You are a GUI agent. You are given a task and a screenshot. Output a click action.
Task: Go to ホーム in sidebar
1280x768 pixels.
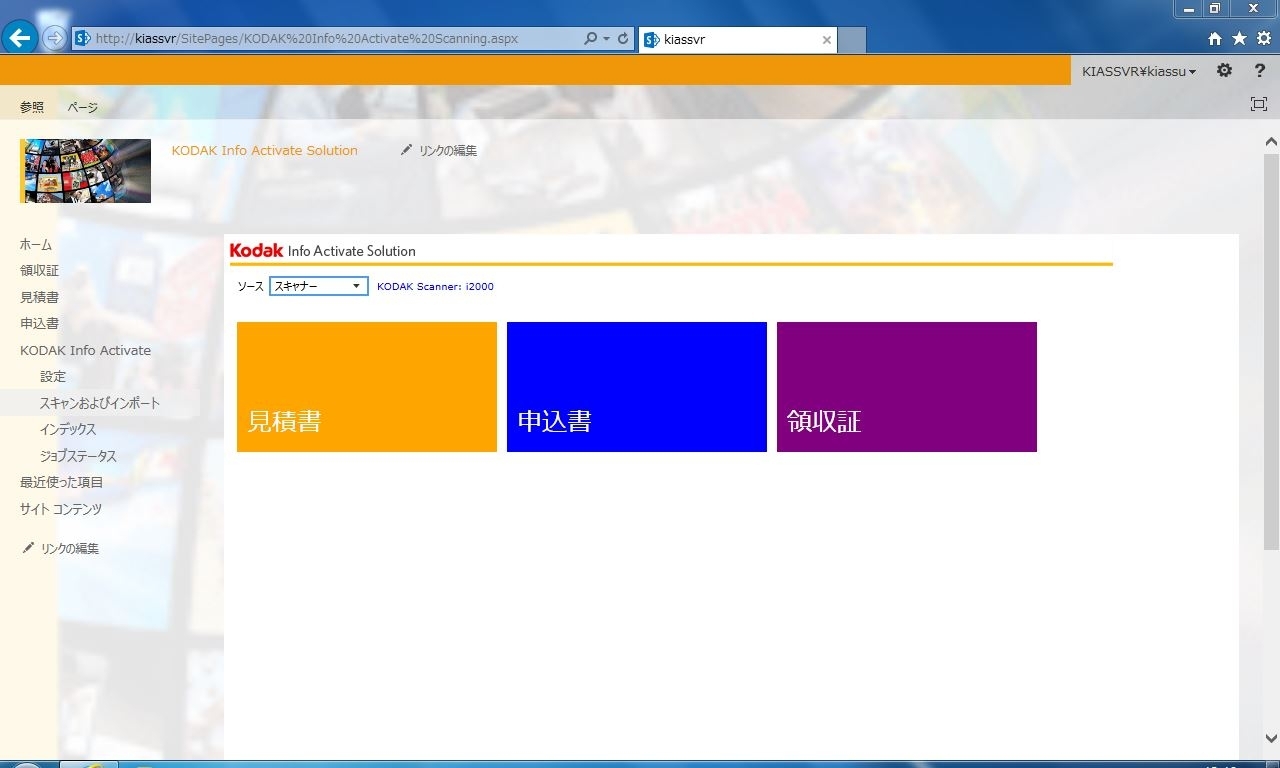36,244
